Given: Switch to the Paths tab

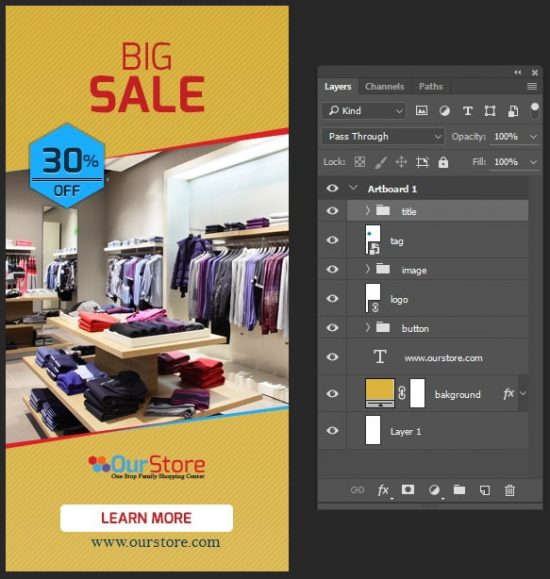Looking at the screenshot, I should point(431,87).
